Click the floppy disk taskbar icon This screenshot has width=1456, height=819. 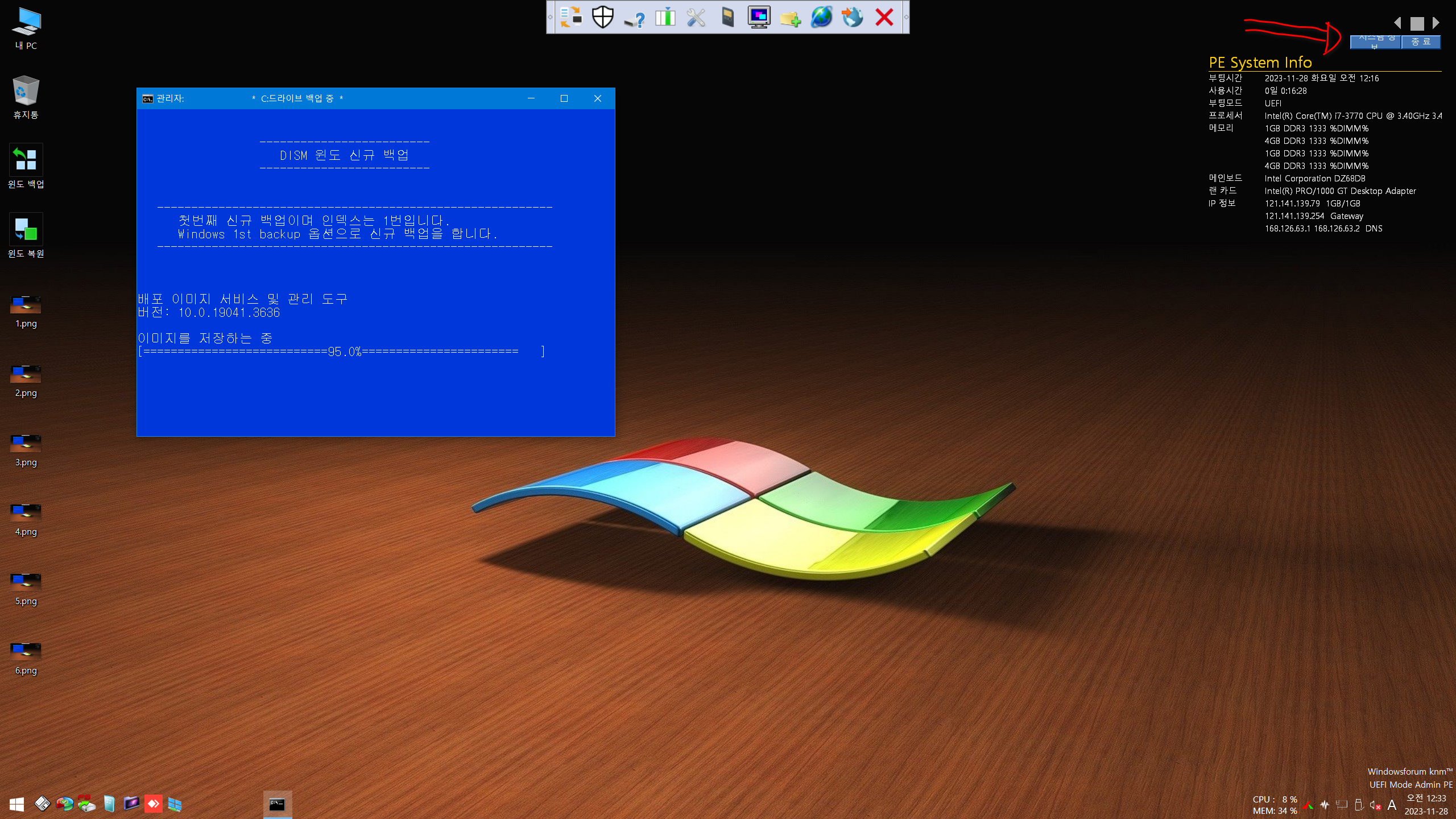pos(42,803)
